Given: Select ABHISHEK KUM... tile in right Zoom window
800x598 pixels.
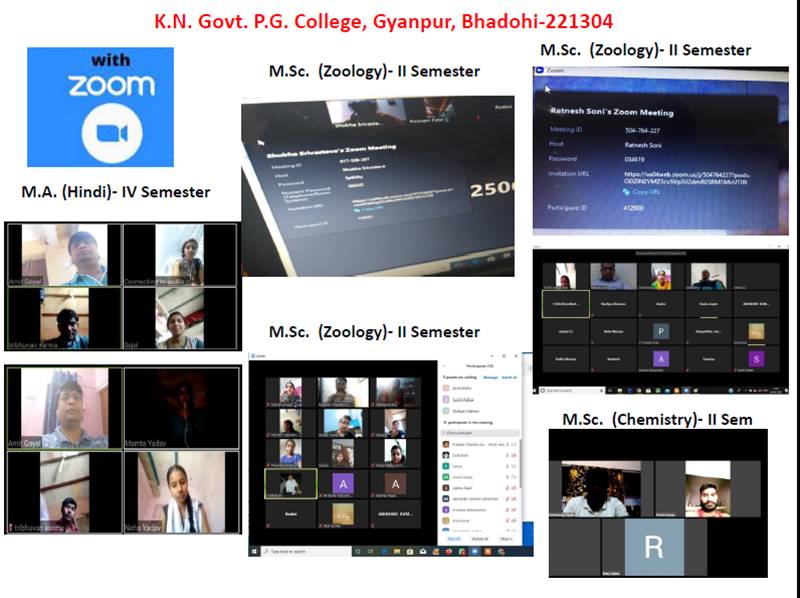Looking at the screenshot, I should (x=756, y=304).
